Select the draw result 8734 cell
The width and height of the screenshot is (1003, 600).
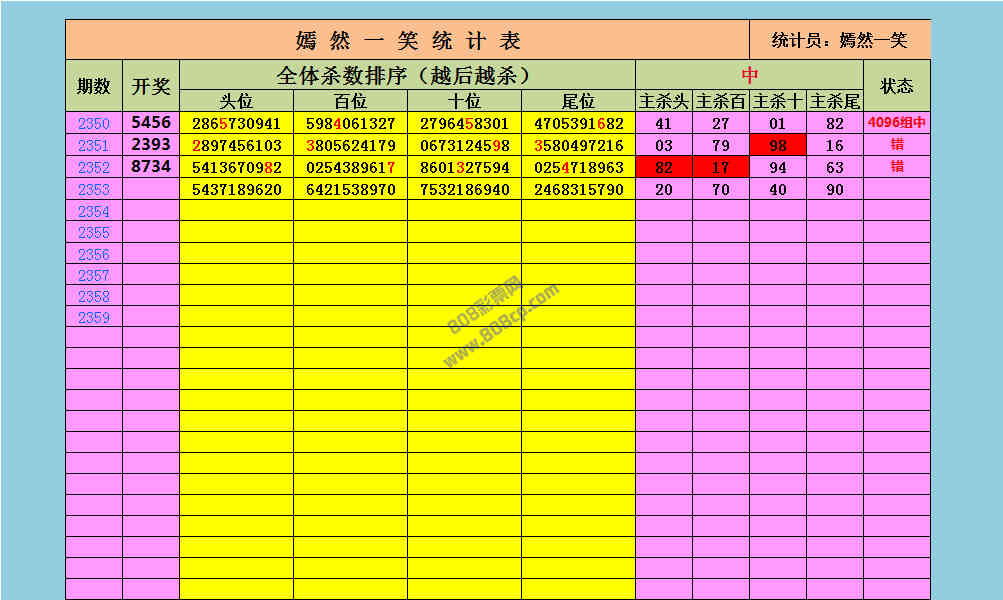[x=151, y=167]
